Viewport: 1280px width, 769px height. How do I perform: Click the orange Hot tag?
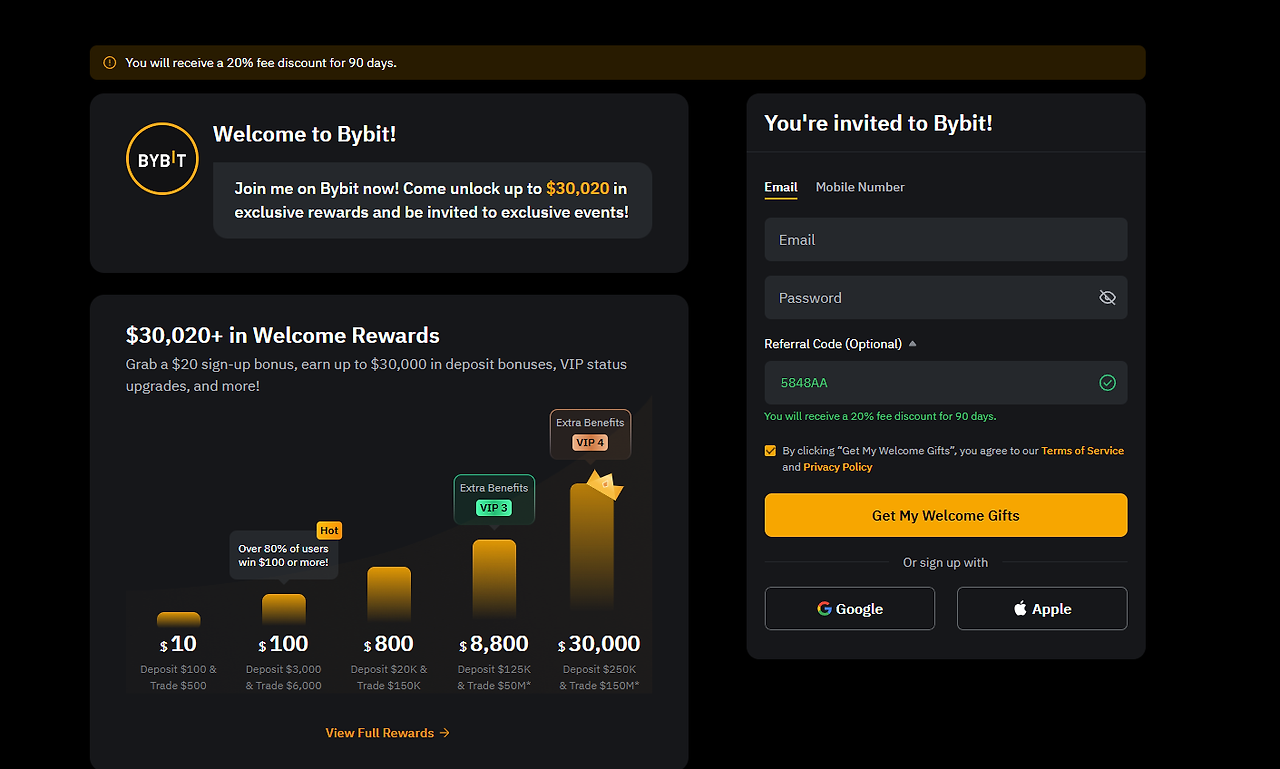pos(329,531)
